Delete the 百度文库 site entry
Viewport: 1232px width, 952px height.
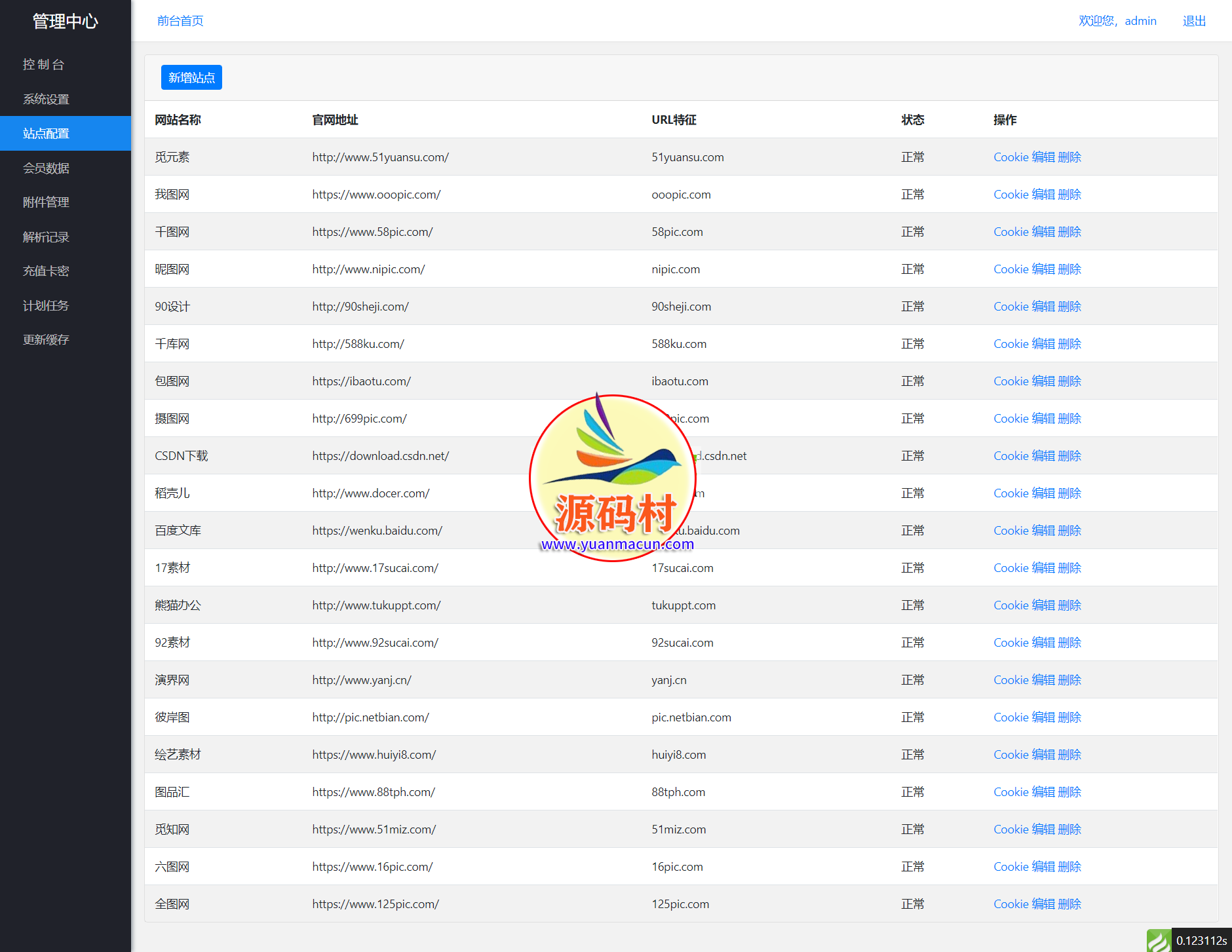[1069, 531]
